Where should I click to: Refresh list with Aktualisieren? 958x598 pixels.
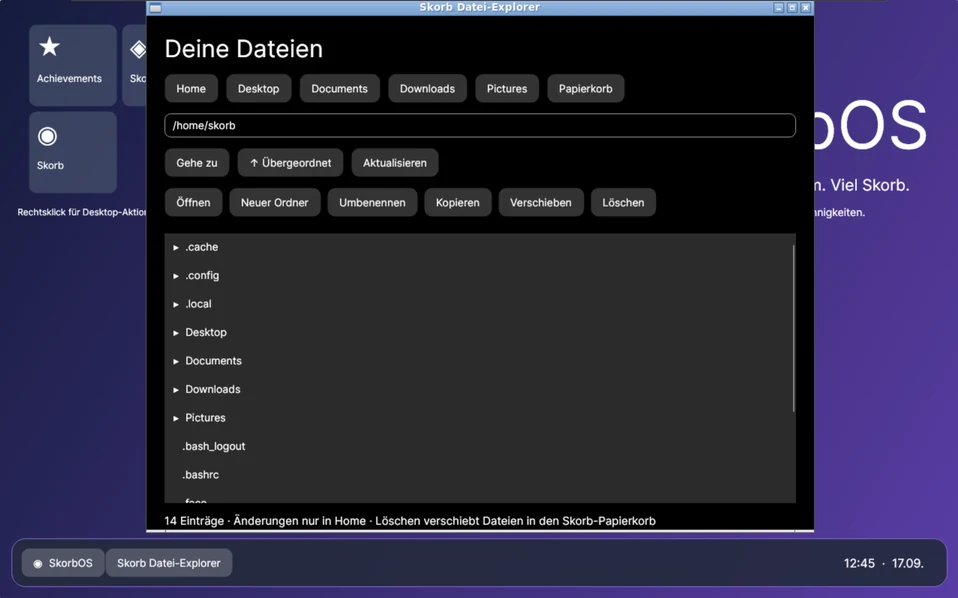point(395,163)
